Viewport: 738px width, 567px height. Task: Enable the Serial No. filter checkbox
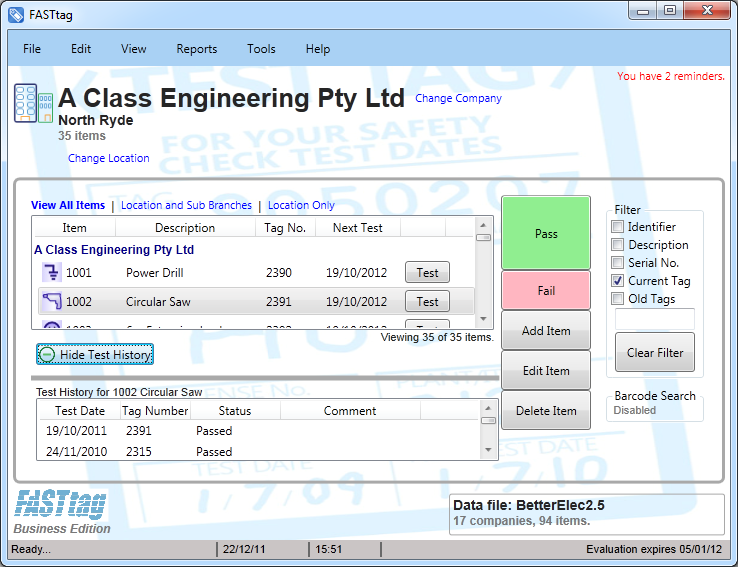click(x=618, y=263)
